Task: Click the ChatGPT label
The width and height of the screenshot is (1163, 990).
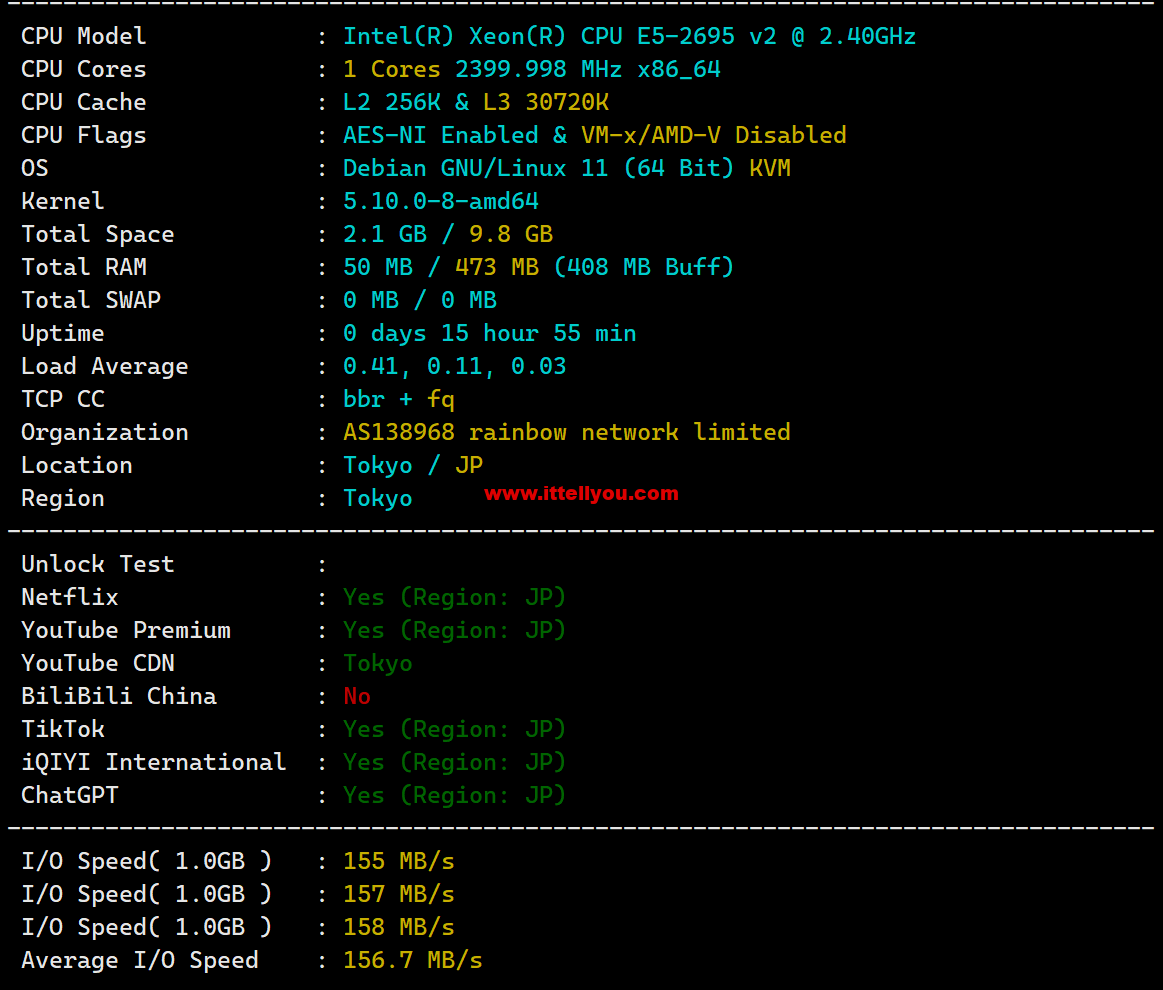Action: (x=70, y=795)
